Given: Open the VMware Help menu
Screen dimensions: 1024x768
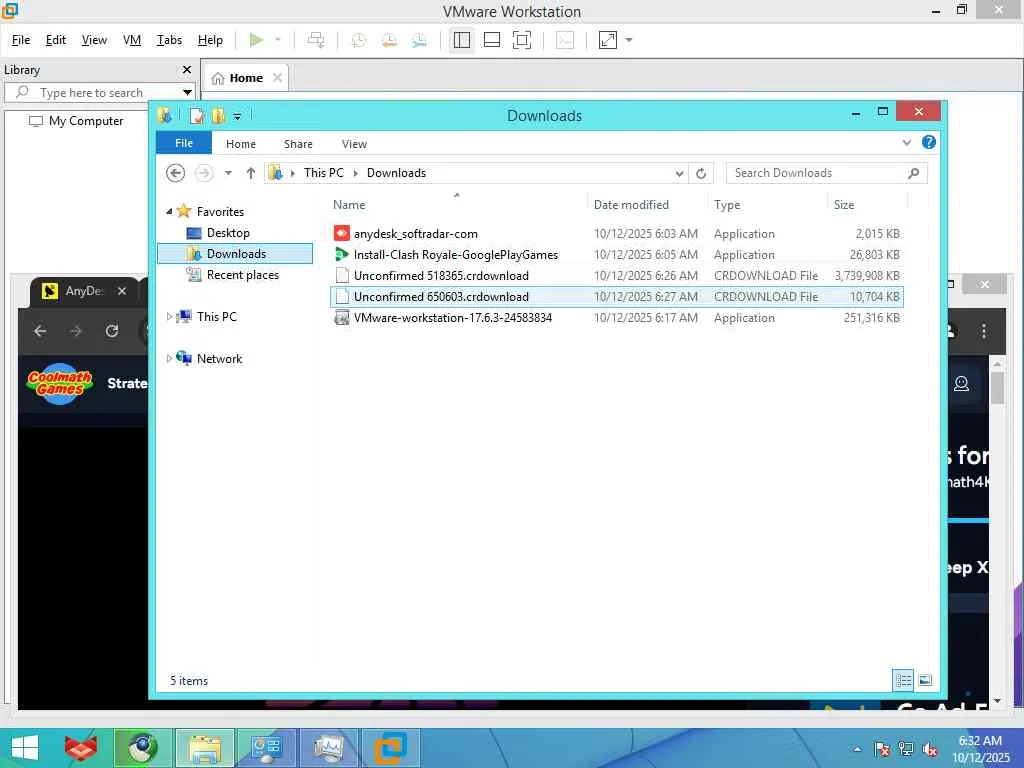Looking at the screenshot, I should click(210, 40).
